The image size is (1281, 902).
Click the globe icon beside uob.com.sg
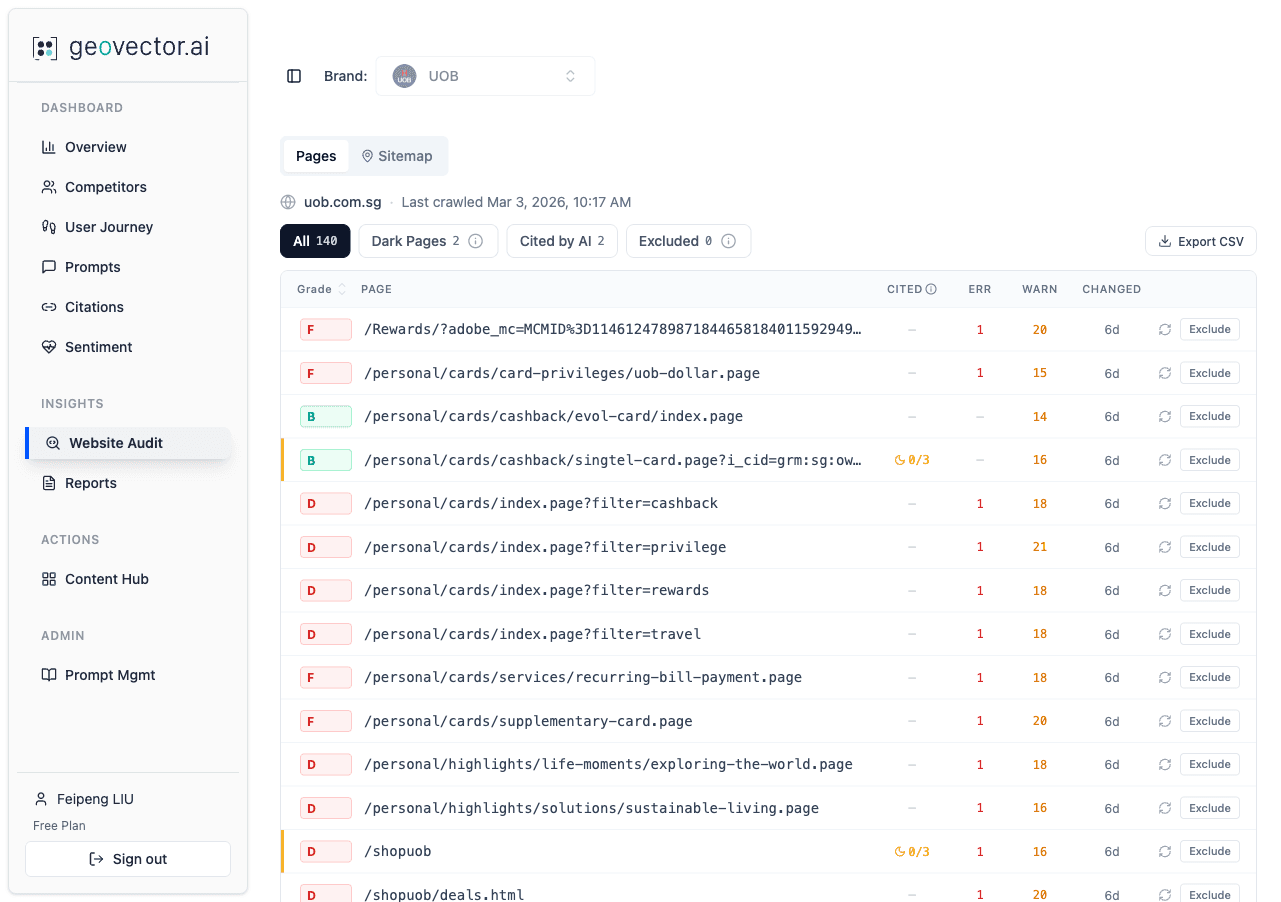click(x=288, y=202)
